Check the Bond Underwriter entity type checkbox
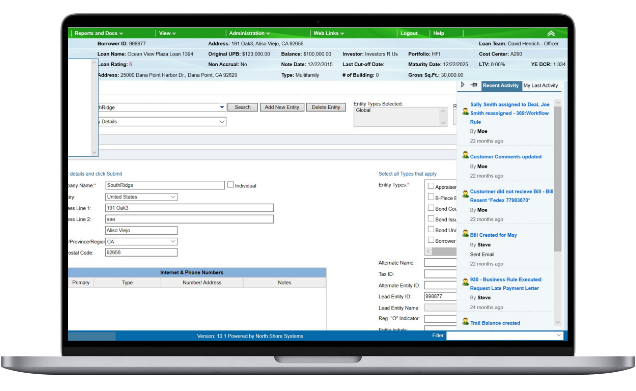636x391 pixels. [x=431, y=229]
